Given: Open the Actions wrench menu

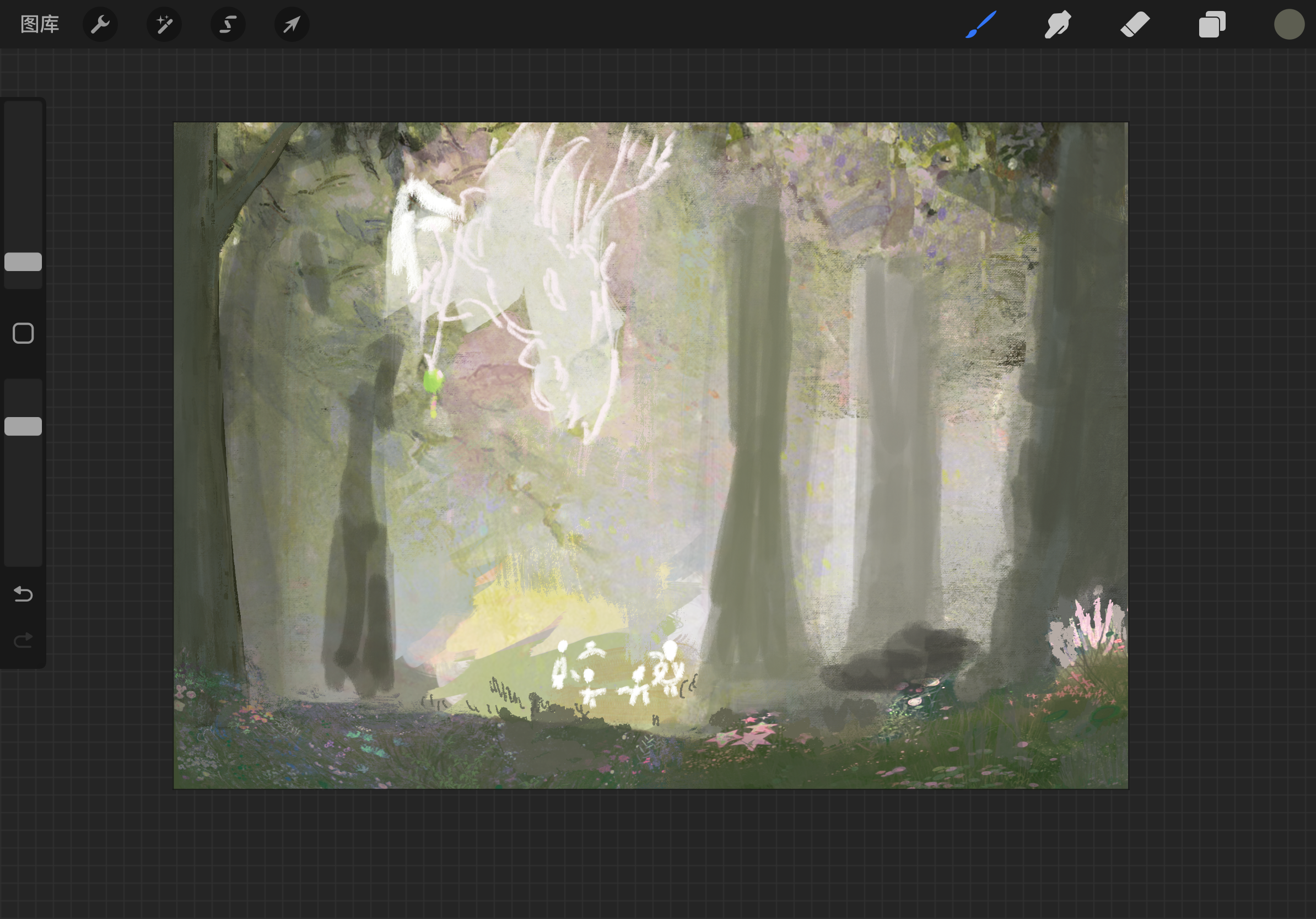Looking at the screenshot, I should coord(100,24).
